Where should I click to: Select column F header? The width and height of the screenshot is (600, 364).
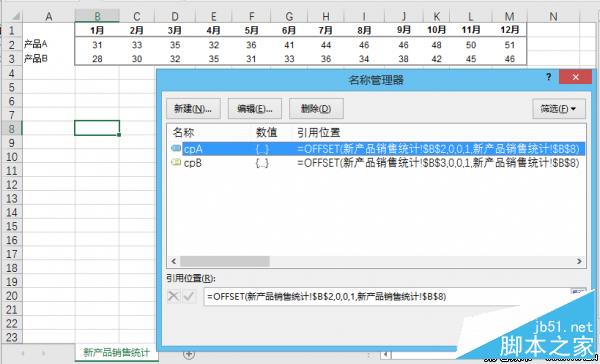(251, 16)
